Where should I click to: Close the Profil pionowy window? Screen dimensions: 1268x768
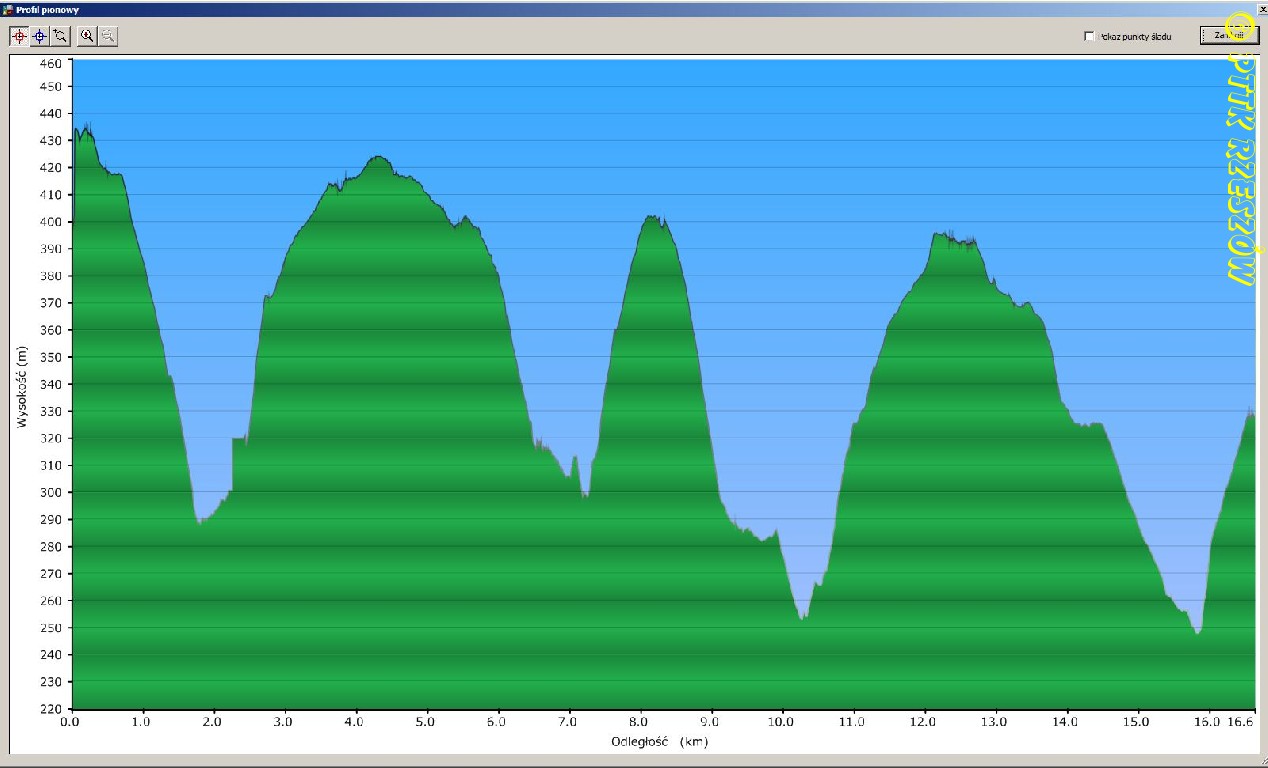(1261, 8)
